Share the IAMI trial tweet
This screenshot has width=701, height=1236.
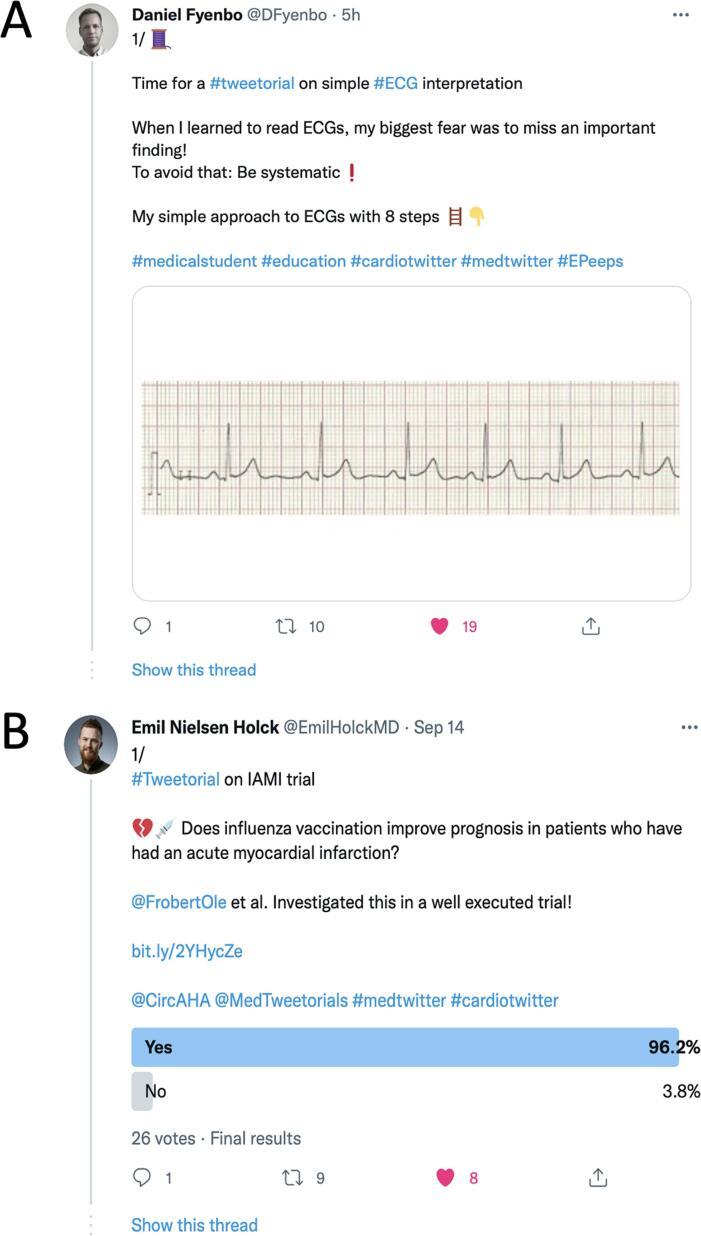coord(597,1178)
